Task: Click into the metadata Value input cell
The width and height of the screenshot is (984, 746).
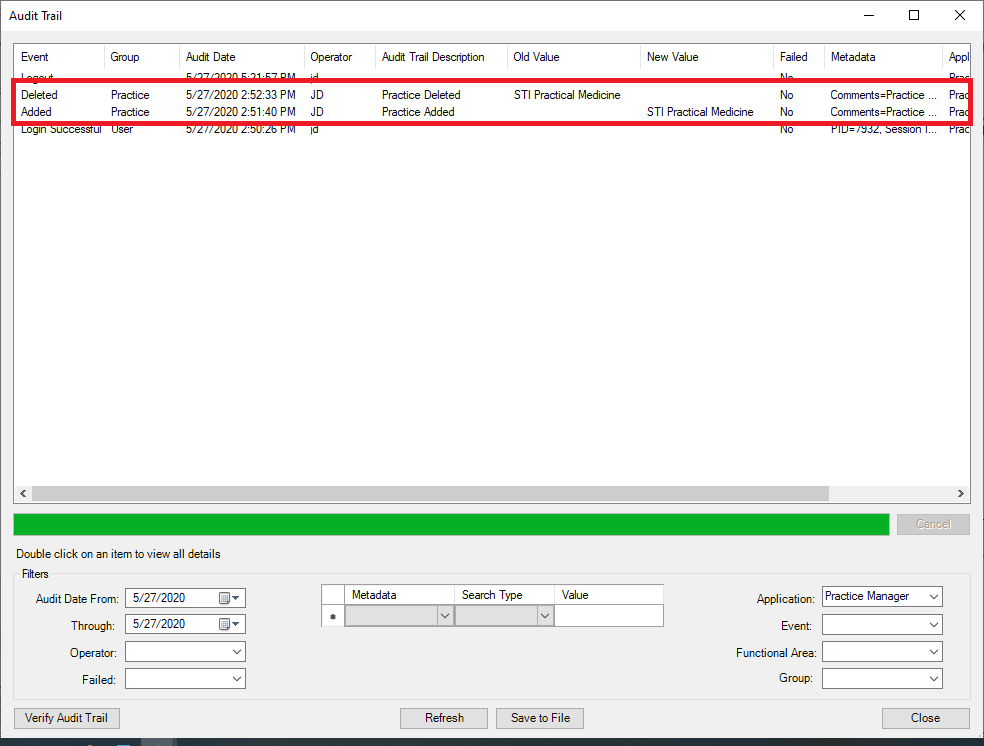Action: 608,617
